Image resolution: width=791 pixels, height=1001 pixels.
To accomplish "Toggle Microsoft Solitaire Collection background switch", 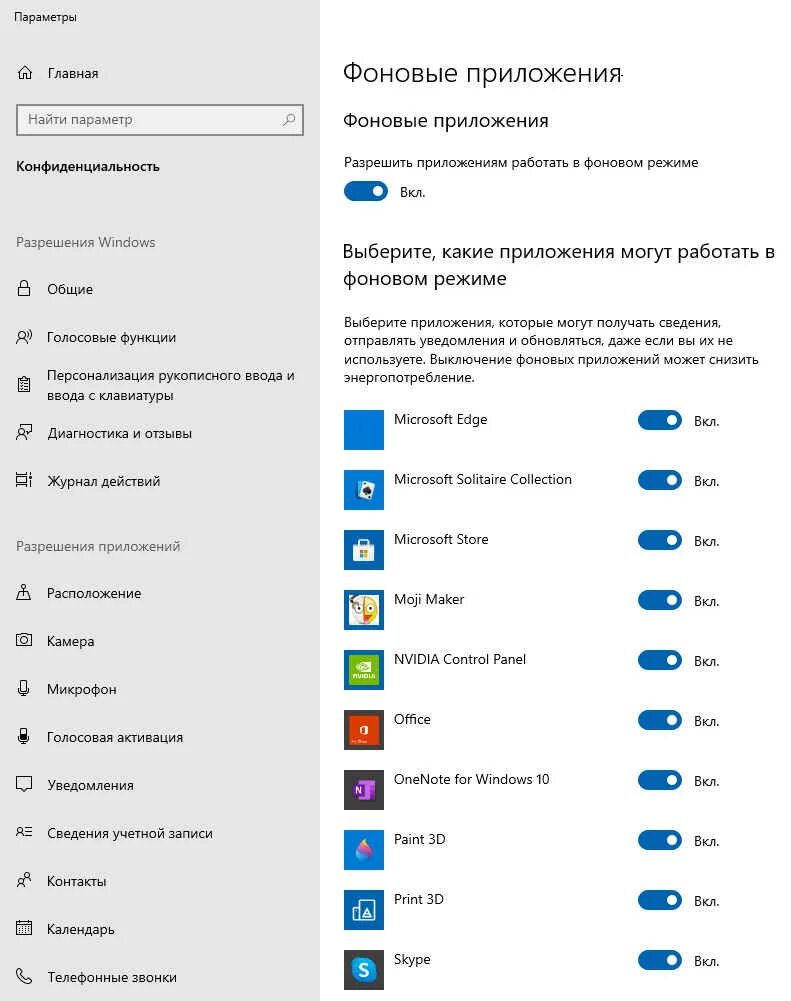I will 660,480.
